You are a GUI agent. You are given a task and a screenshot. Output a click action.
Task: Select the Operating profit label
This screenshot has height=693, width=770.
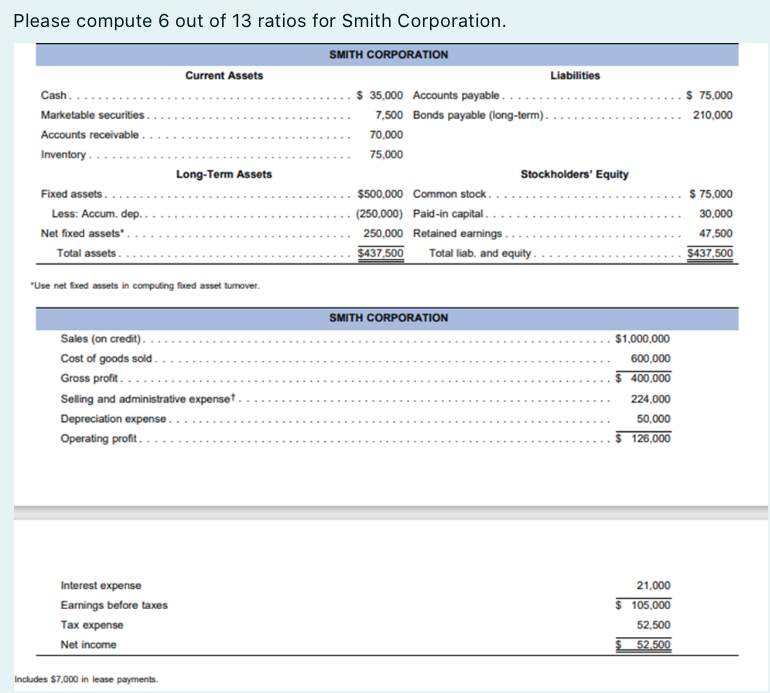coord(98,439)
